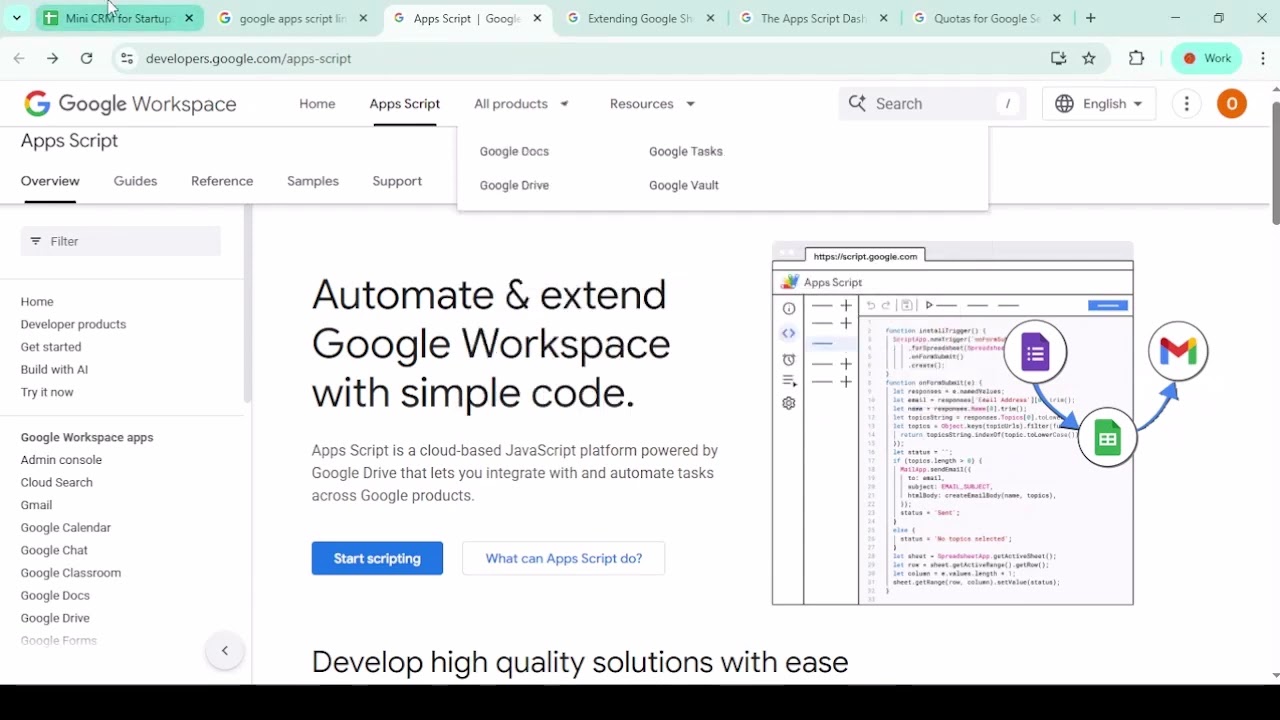Go back with the browser back arrow

(19, 58)
